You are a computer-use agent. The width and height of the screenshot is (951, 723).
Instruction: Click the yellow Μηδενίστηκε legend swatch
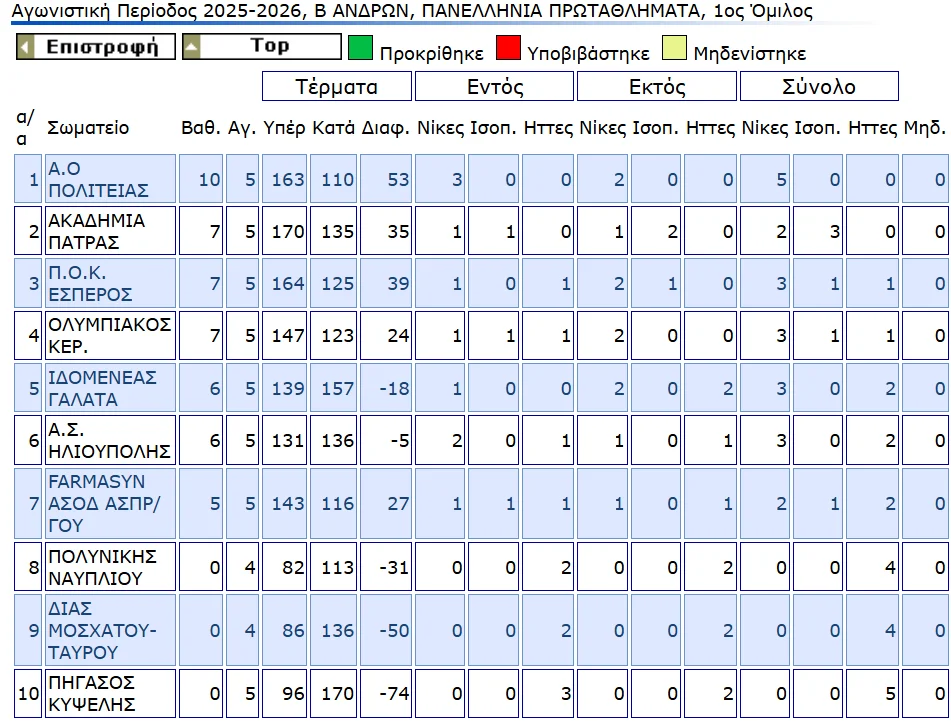[x=675, y=49]
